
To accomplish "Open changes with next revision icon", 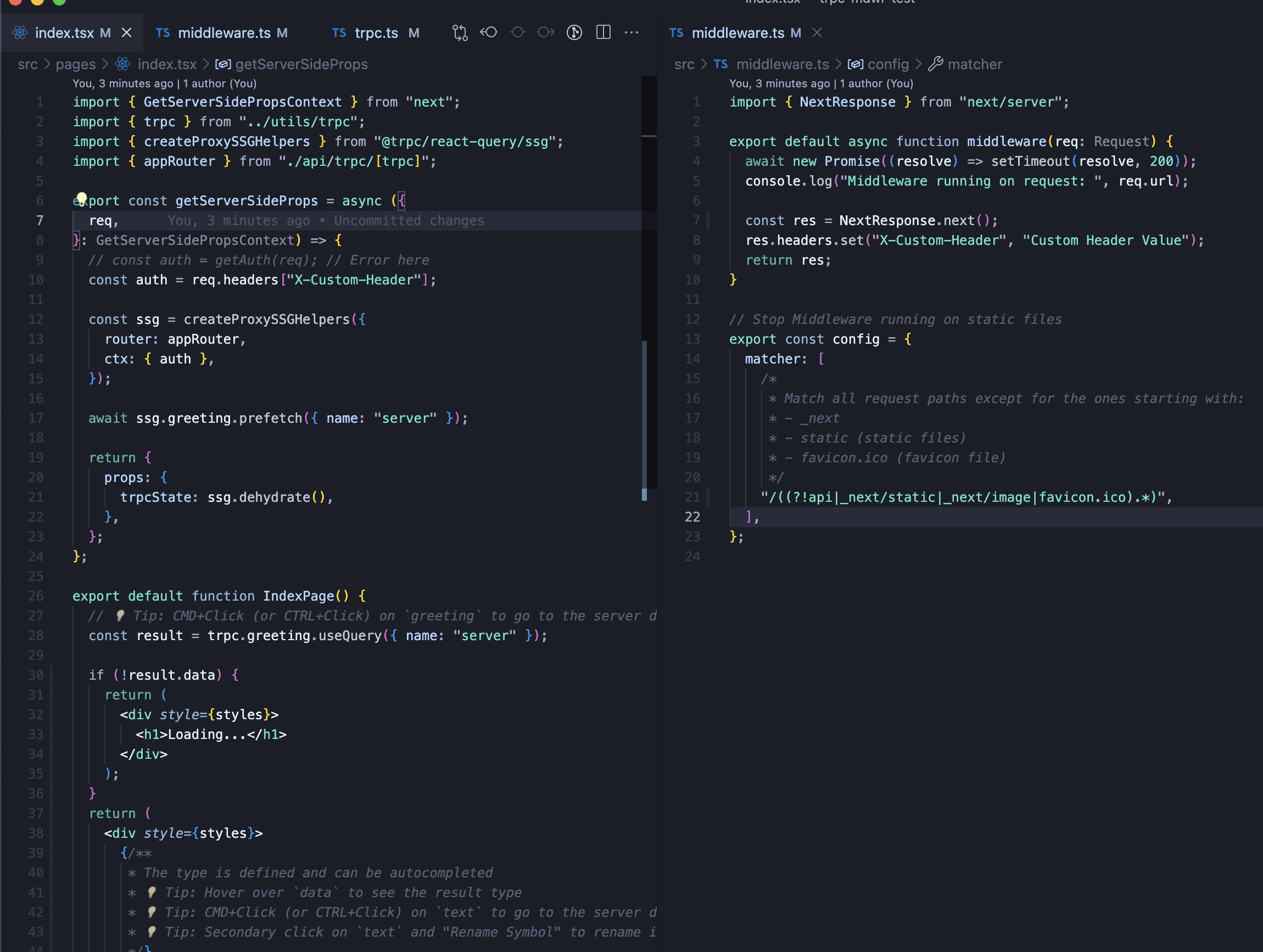I will click(546, 32).
